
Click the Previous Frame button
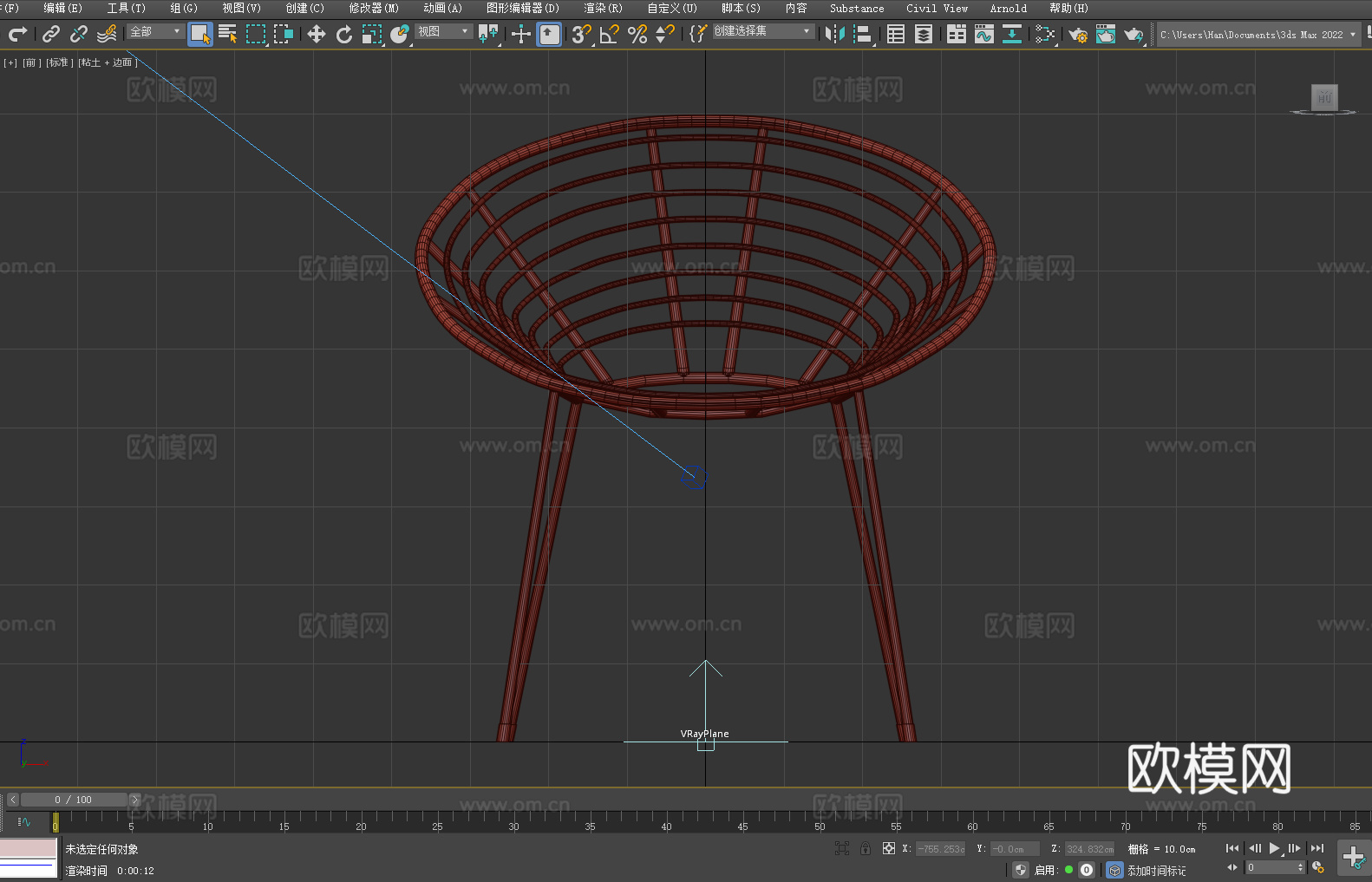[x=1254, y=848]
